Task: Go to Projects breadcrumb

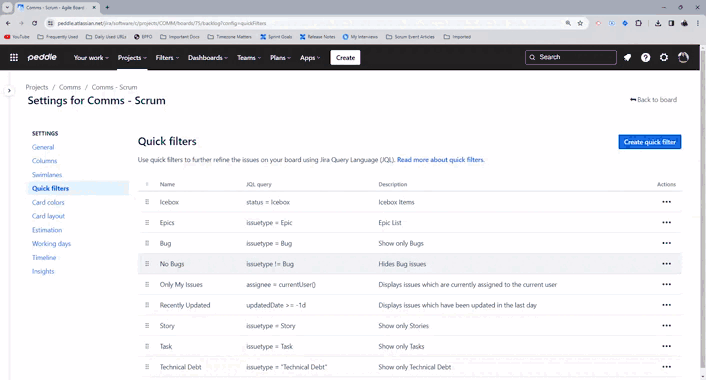Action: tap(36, 87)
